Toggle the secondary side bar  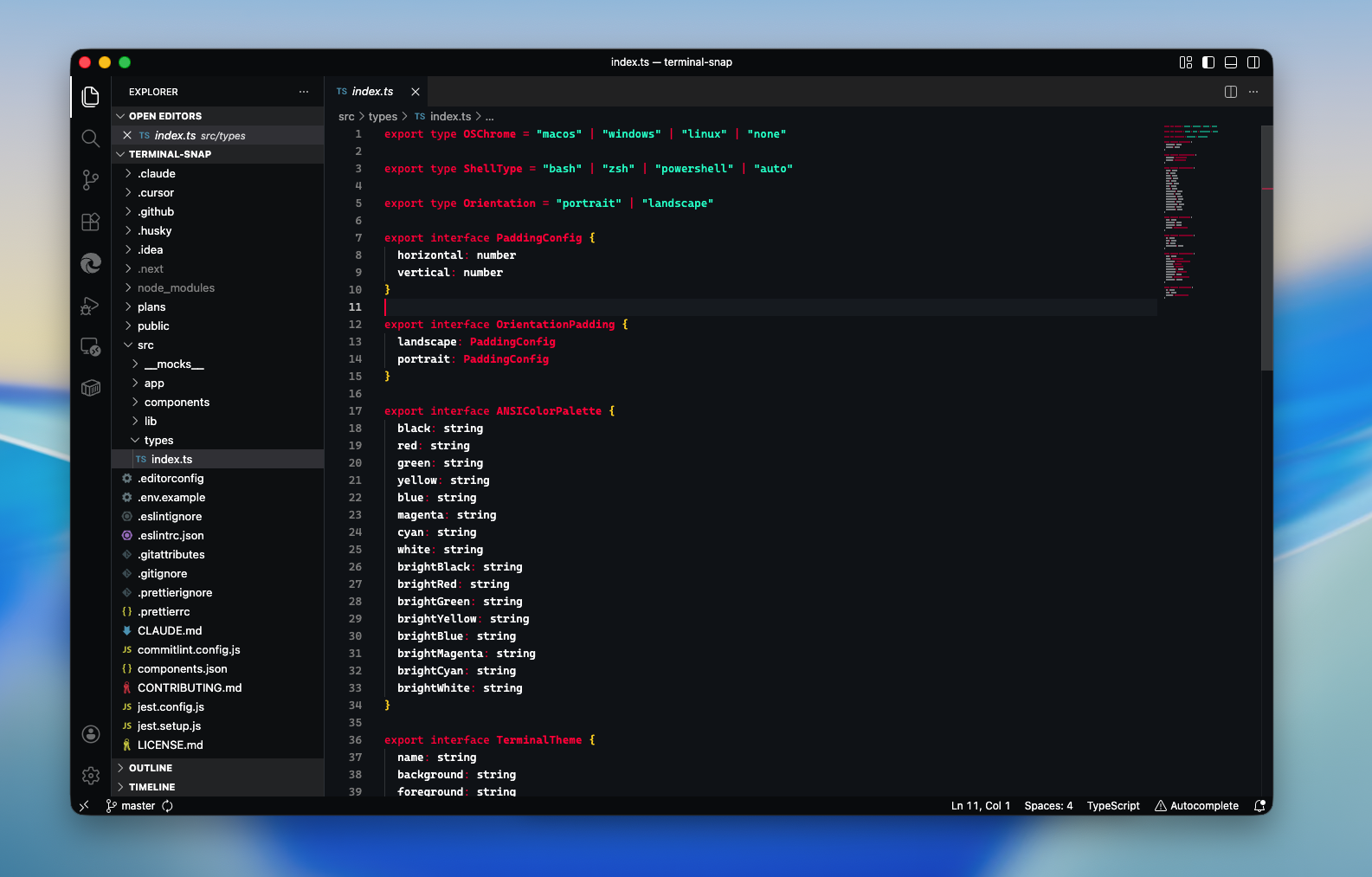click(x=1253, y=62)
